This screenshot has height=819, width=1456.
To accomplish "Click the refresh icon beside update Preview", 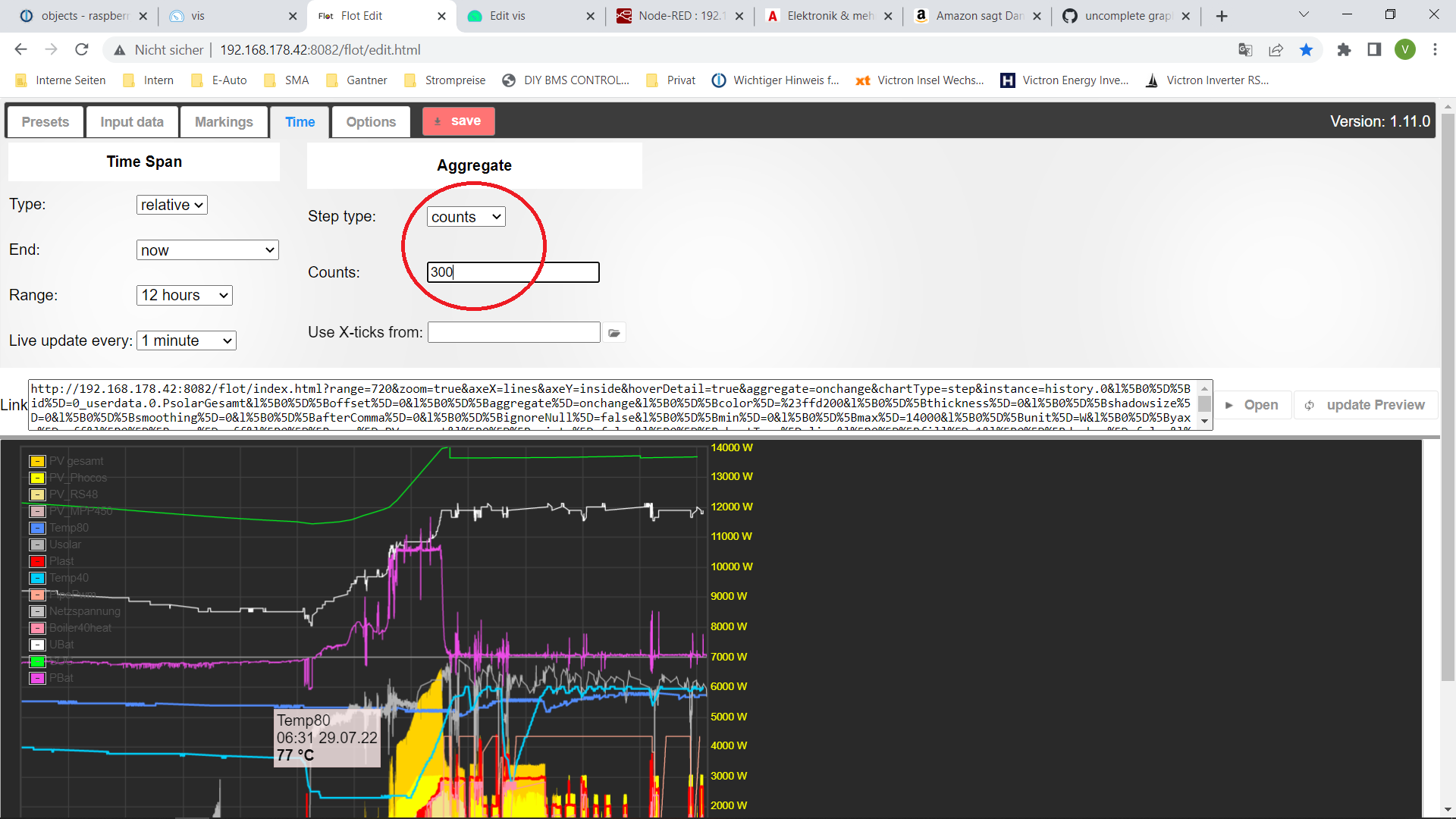I will coord(1310,405).
